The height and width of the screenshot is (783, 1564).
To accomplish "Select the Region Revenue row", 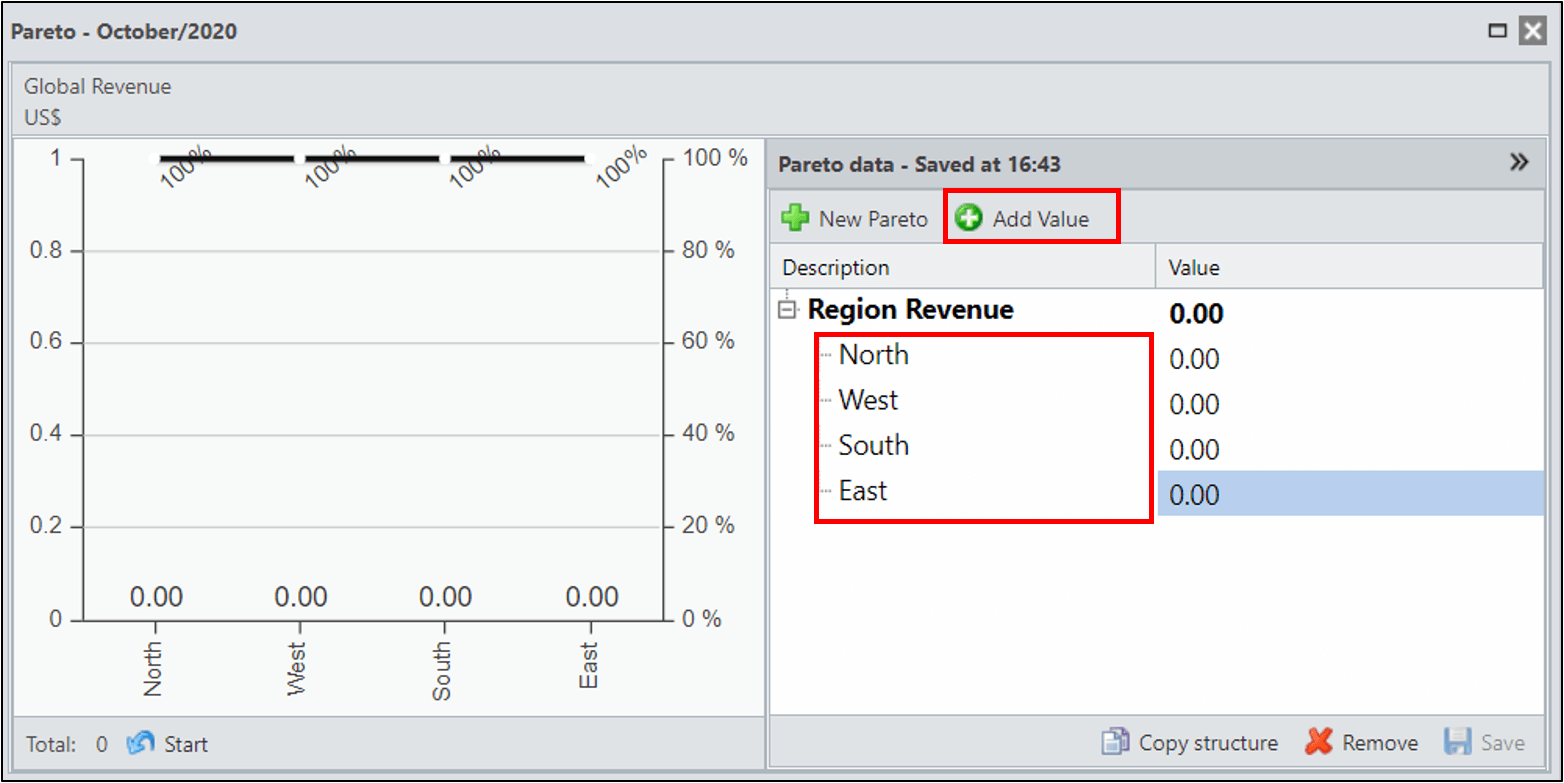I will click(1157, 311).
